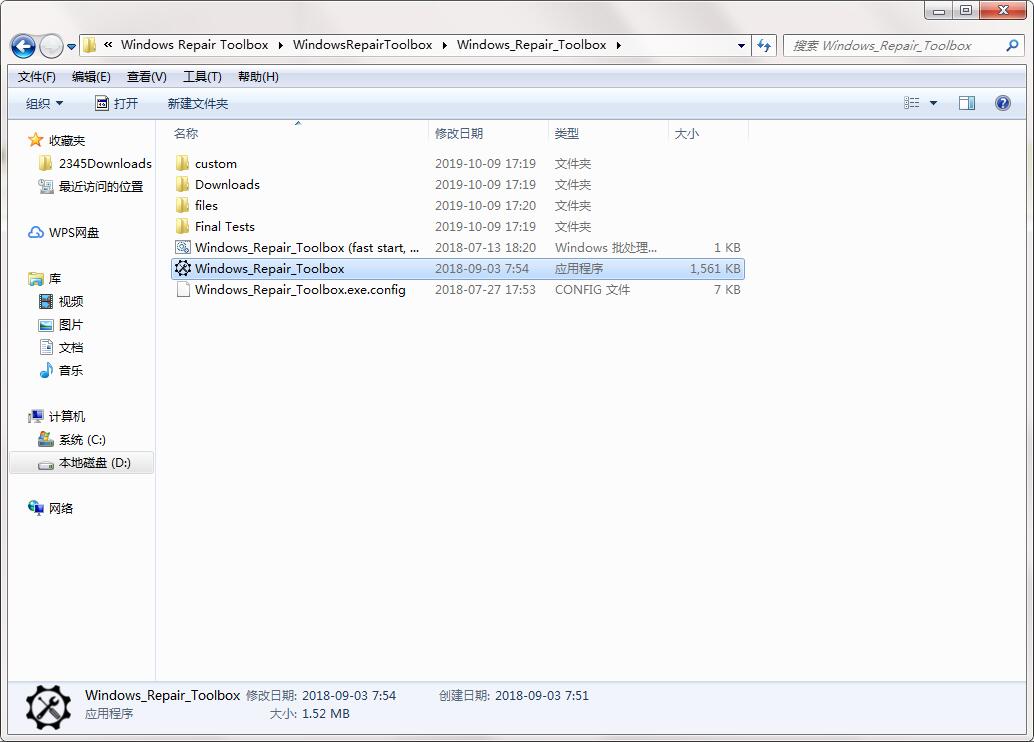
Task: Click the large app icon in details pane
Action: [48, 707]
